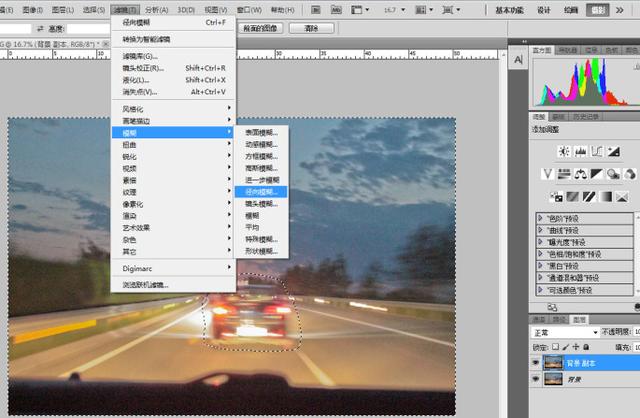
Task: Expand the "曝光度"预设 preset list
Action: tap(540, 242)
